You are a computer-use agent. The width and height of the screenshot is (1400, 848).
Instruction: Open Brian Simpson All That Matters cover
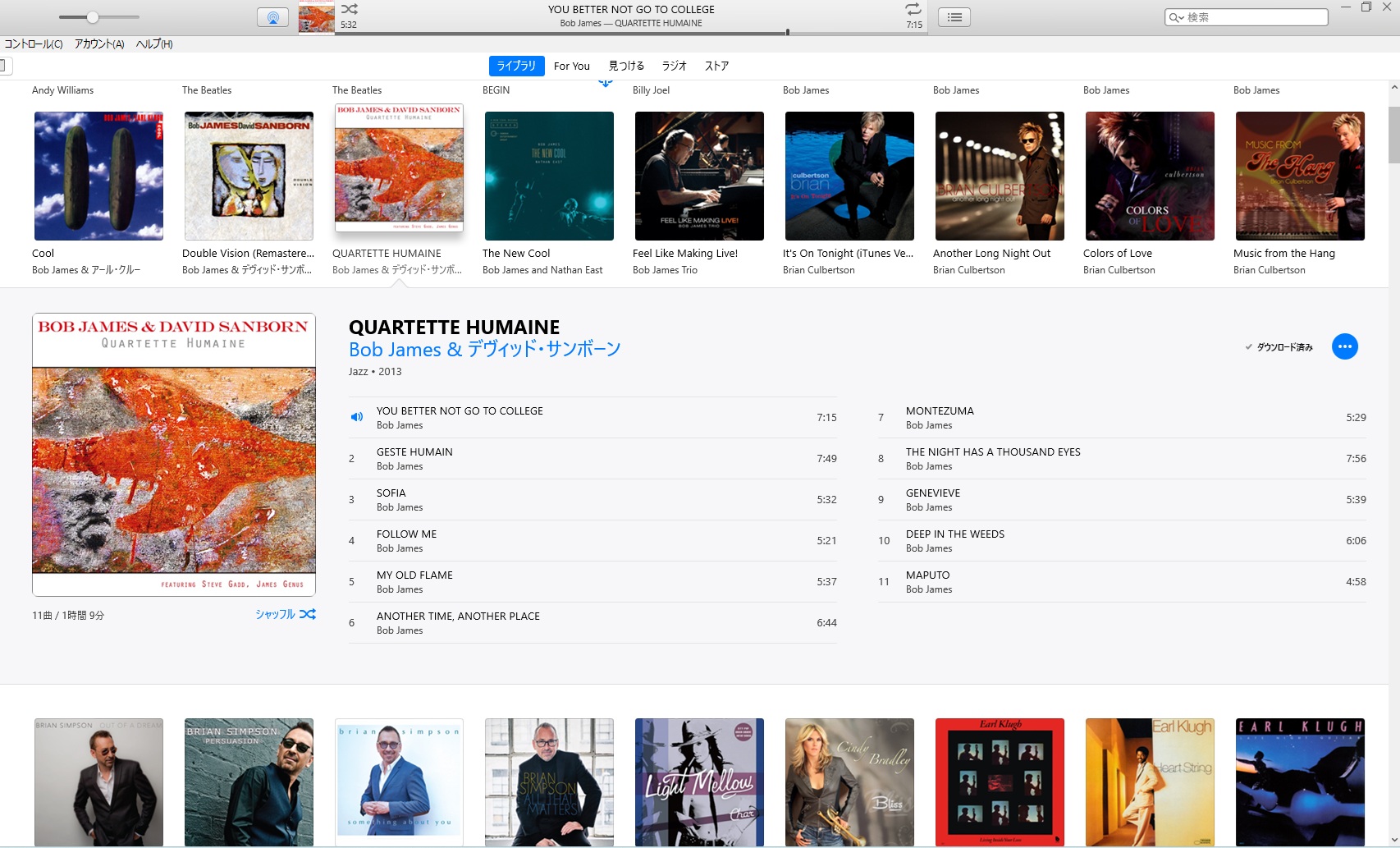549,782
